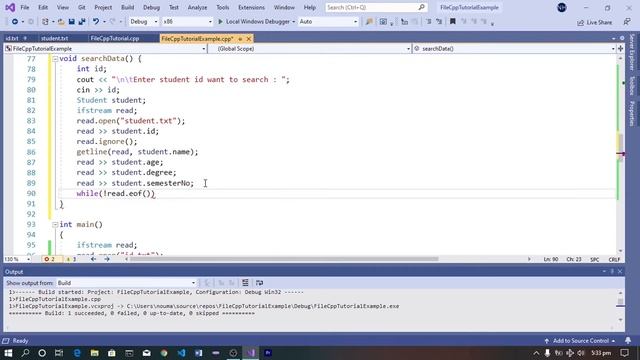Open the Project menu
640x360 pixels.
click(x=103, y=7)
